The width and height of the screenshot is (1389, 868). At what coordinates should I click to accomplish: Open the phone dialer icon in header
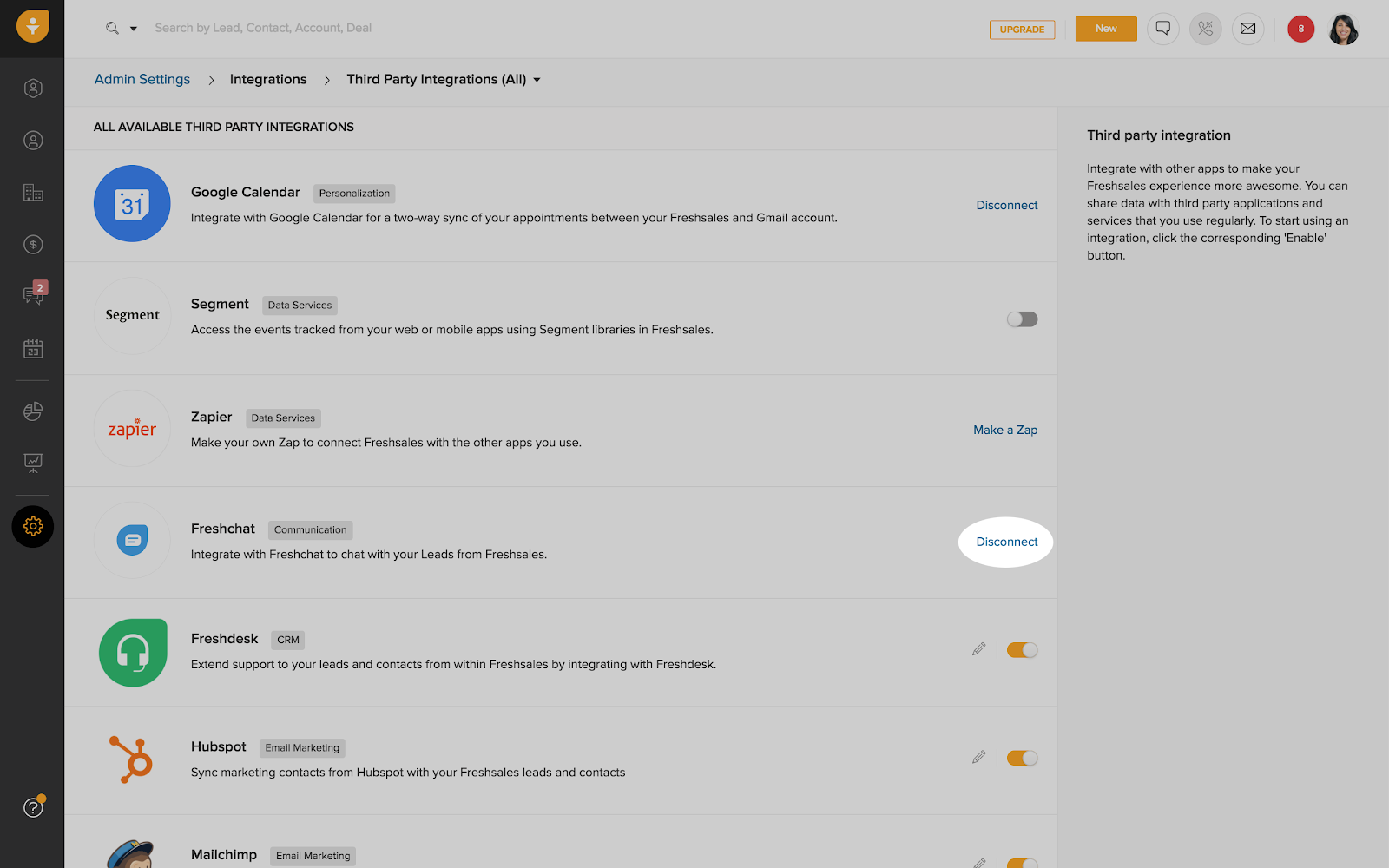coord(1206,29)
